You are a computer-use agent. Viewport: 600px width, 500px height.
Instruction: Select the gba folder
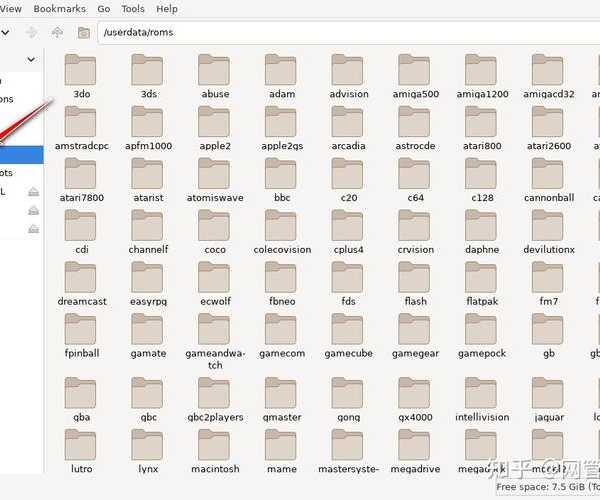point(81,400)
